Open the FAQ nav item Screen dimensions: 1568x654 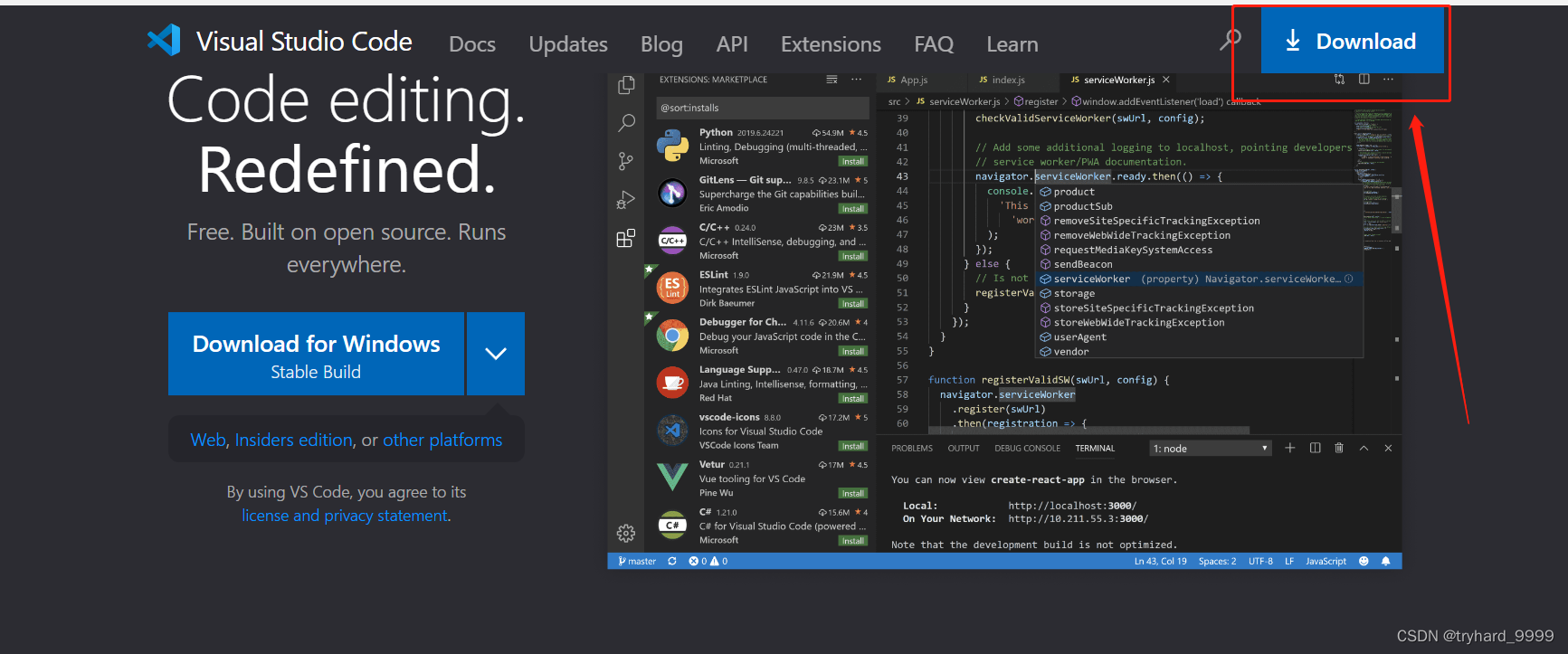(934, 43)
